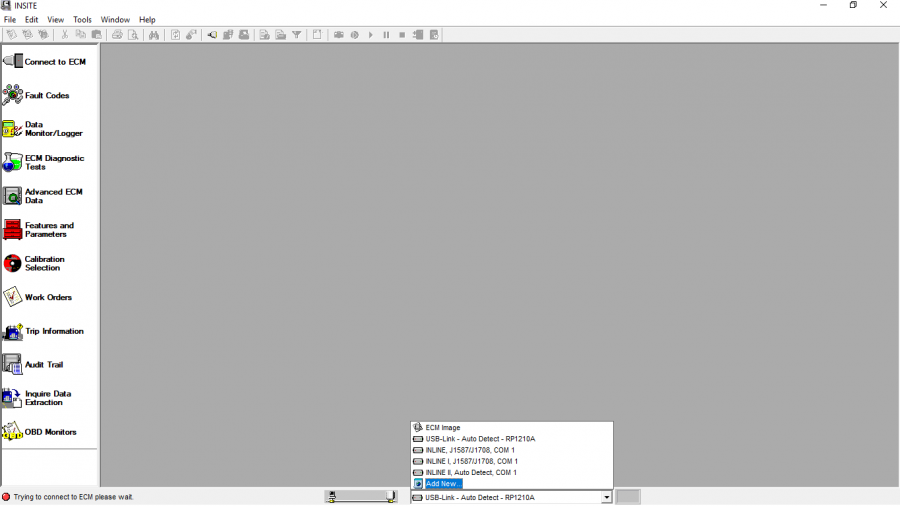Screen dimensions: 900x506
Task: Open Data Monitor/Logger from the sidebar
Action: [x=13, y=129]
